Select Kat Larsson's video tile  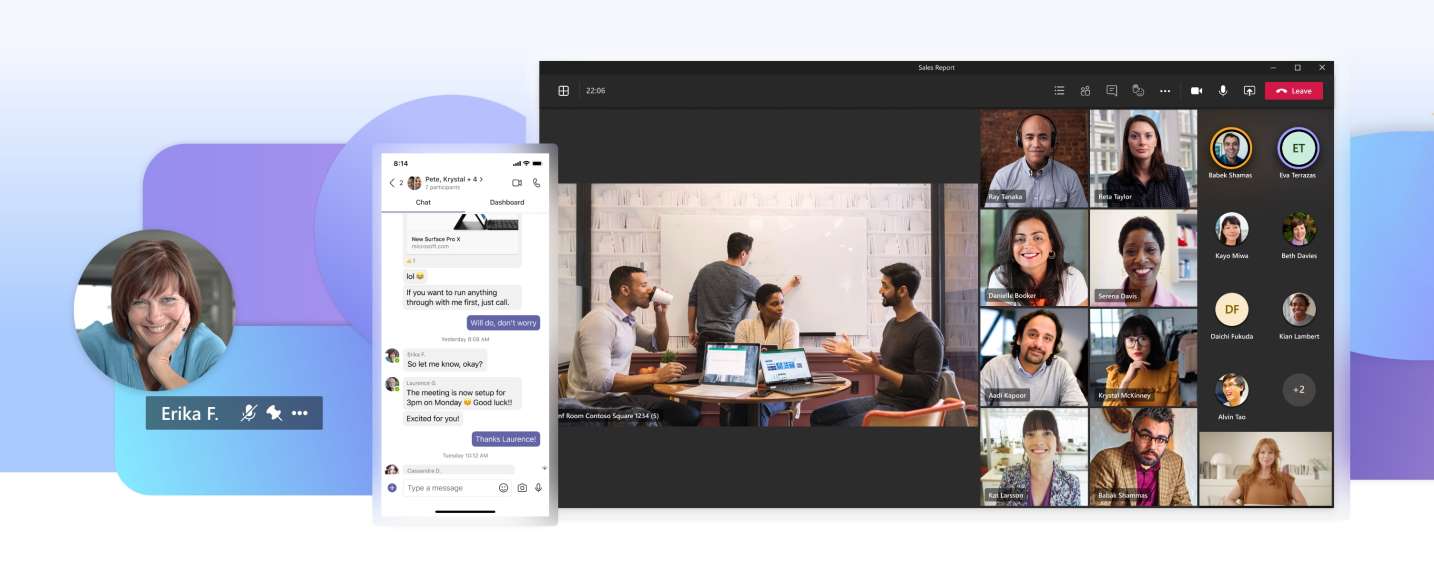1034,457
